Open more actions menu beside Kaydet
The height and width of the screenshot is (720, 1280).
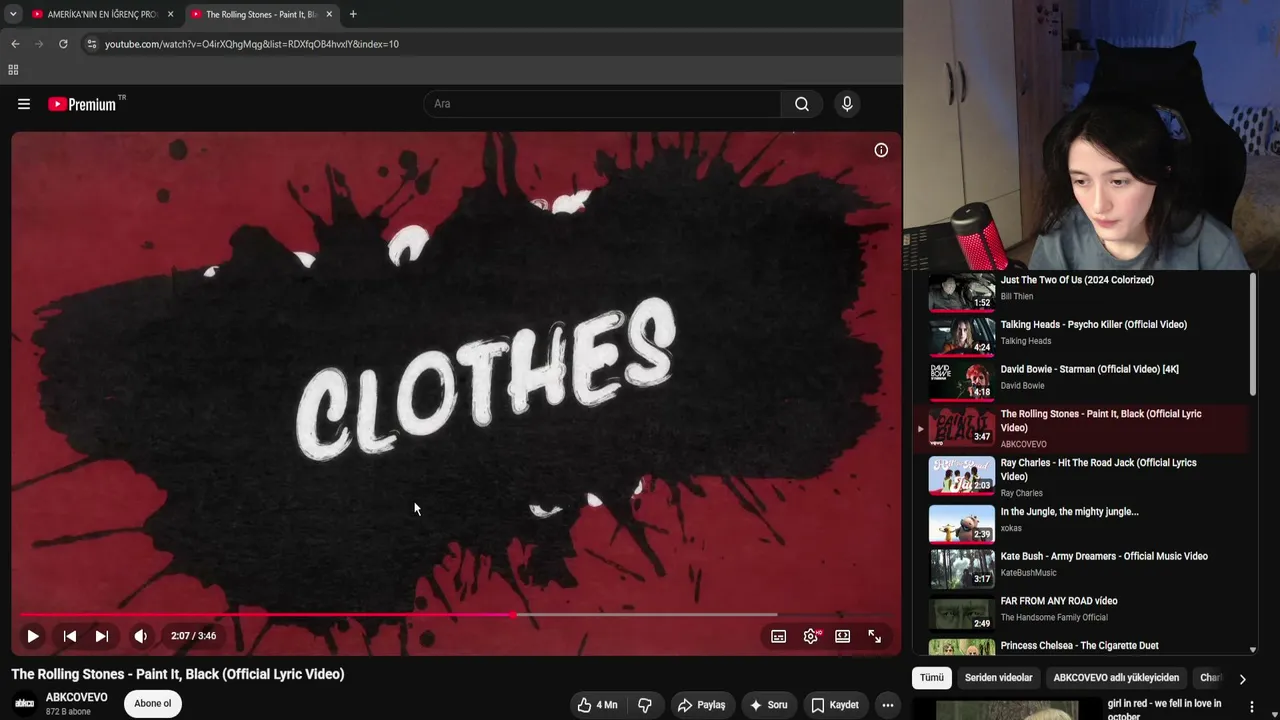point(887,705)
